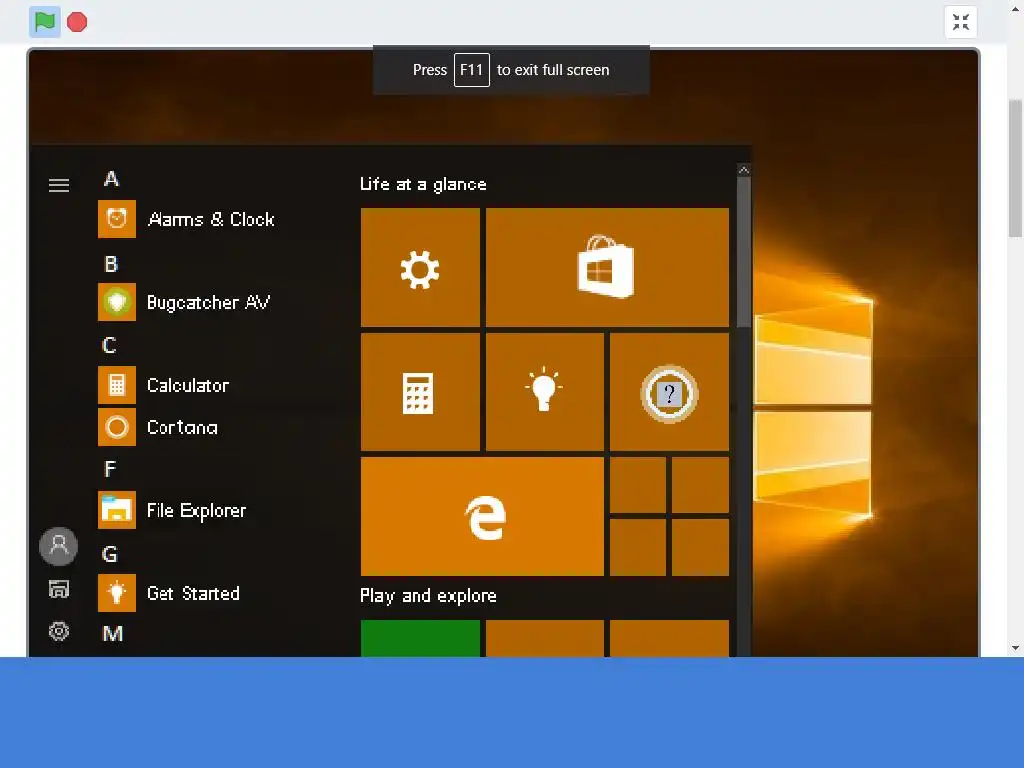Jump to letter A group header
This screenshot has height=768, width=1024.
(x=112, y=179)
